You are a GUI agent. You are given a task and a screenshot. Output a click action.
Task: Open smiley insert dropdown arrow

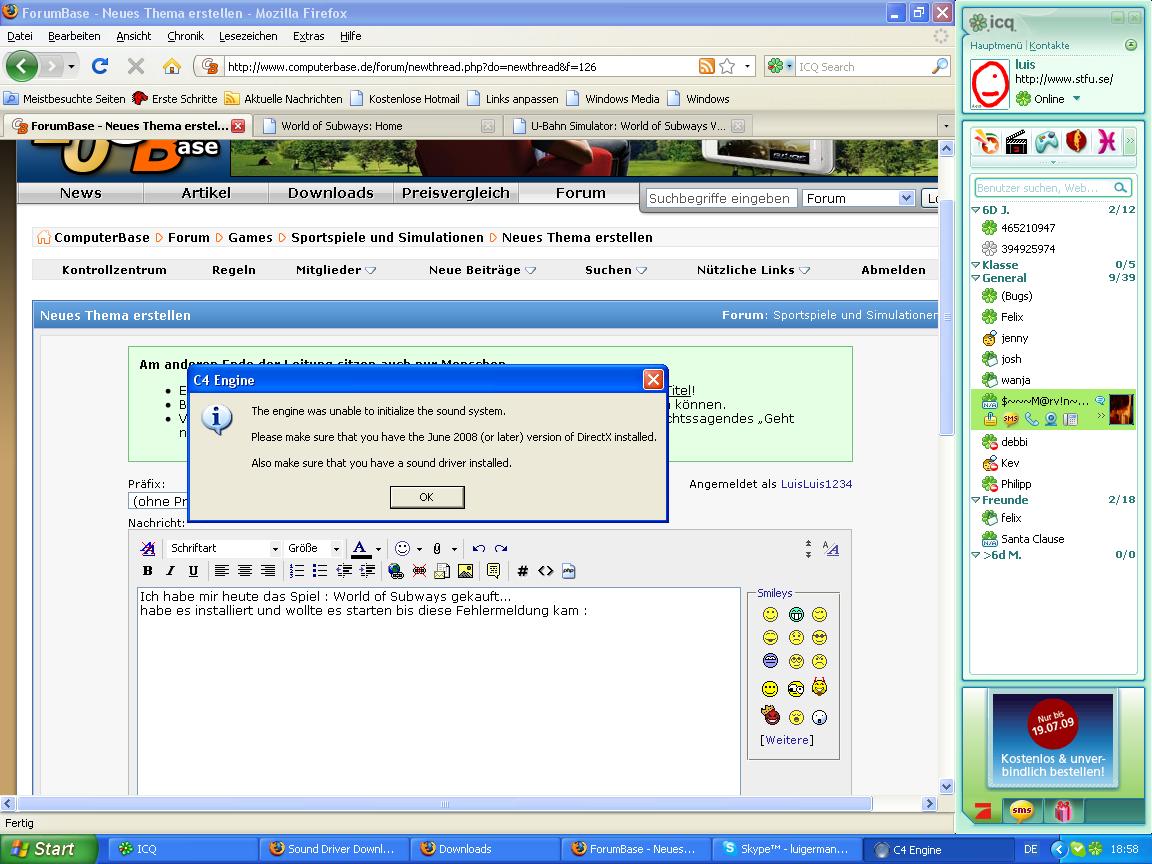click(x=420, y=549)
